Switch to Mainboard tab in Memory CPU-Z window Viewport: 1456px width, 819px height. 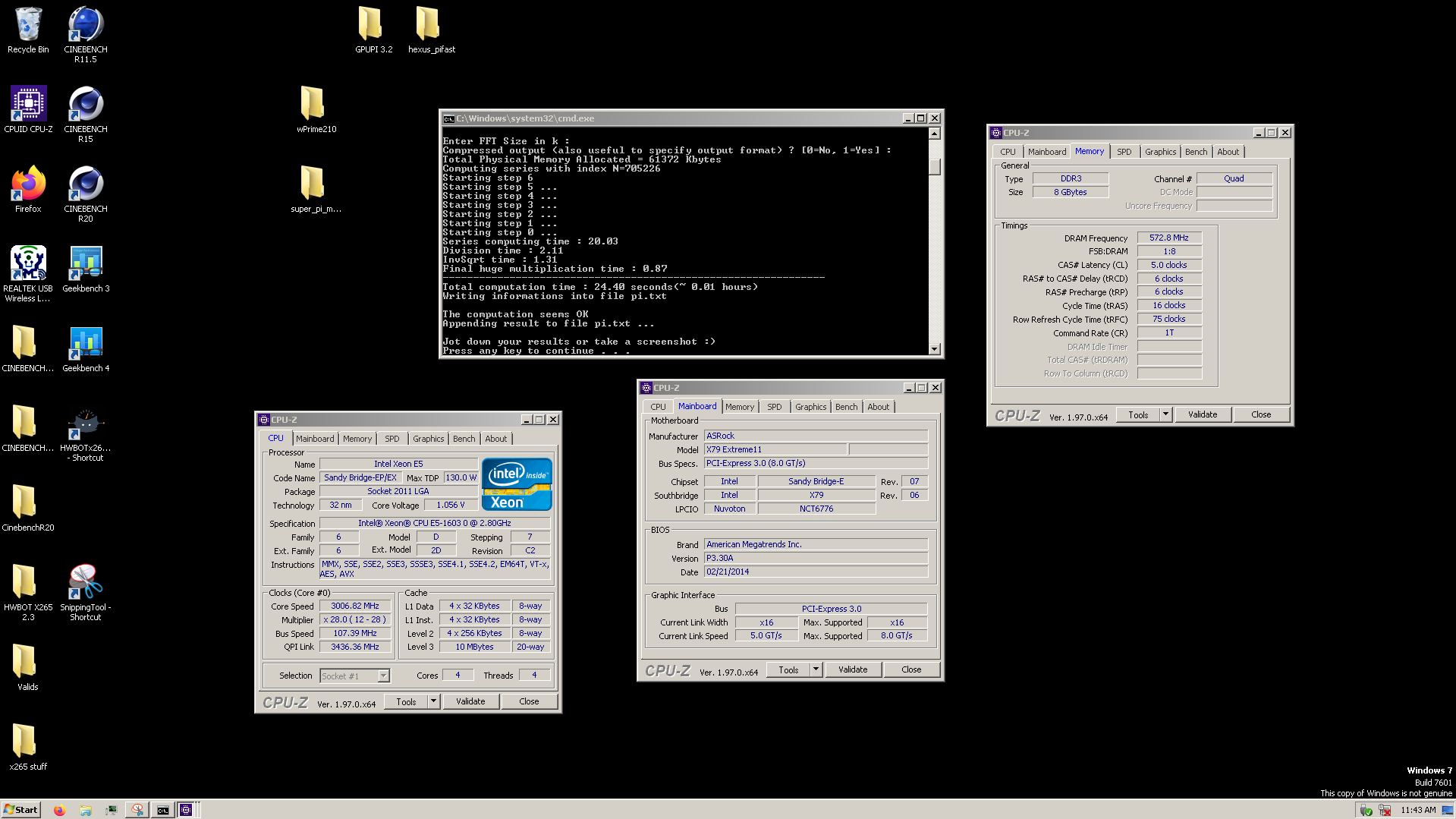(1046, 152)
